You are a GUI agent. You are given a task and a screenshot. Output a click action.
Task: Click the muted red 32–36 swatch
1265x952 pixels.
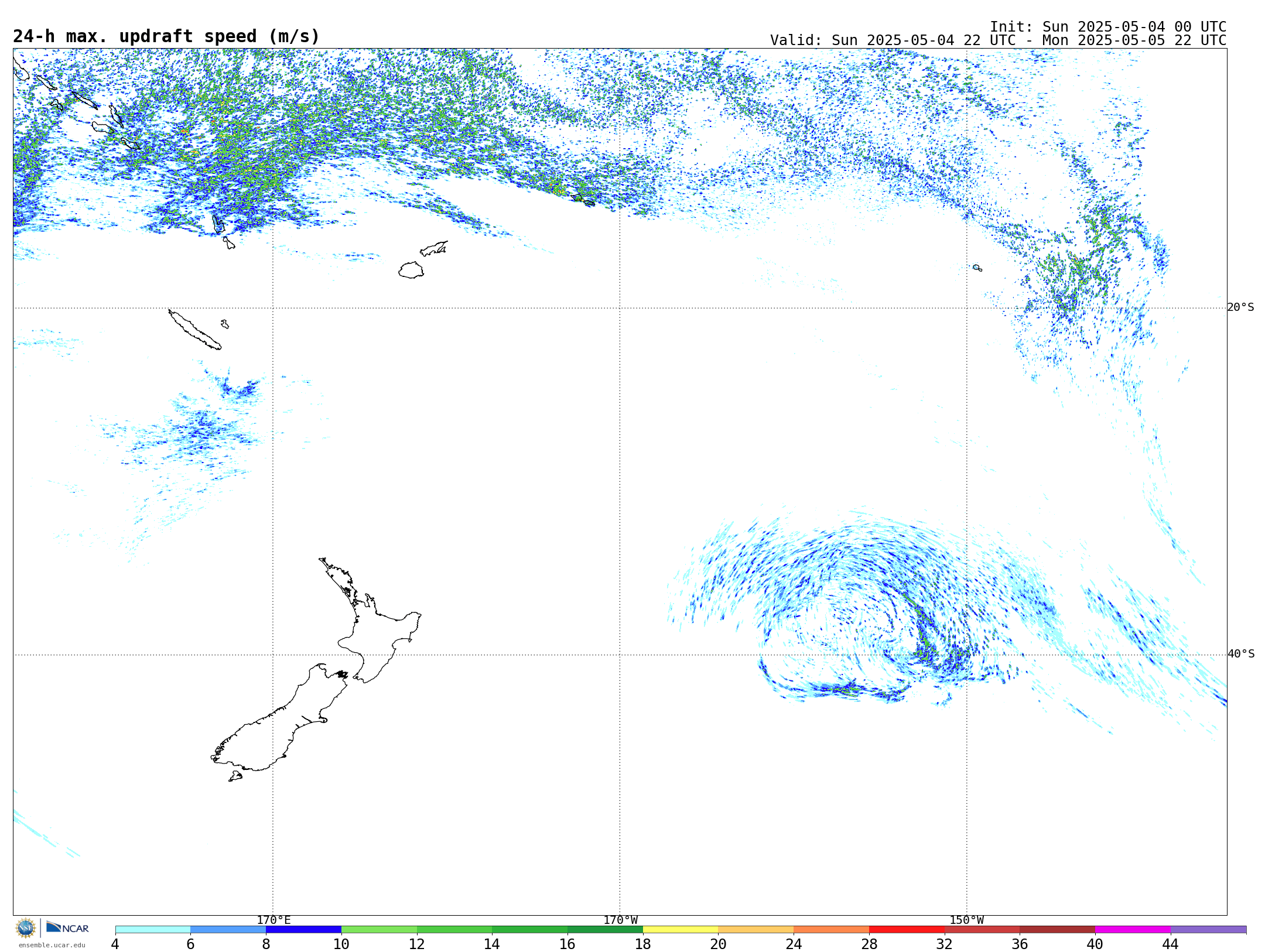tap(982, 929)
